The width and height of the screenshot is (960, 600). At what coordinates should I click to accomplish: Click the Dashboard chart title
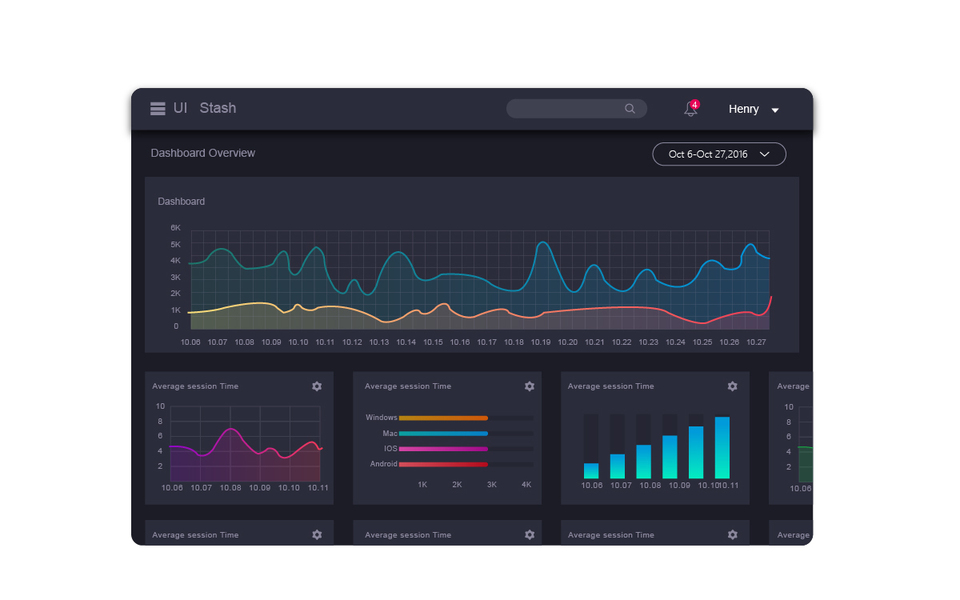pyautogui.click(x=181, y=201)
